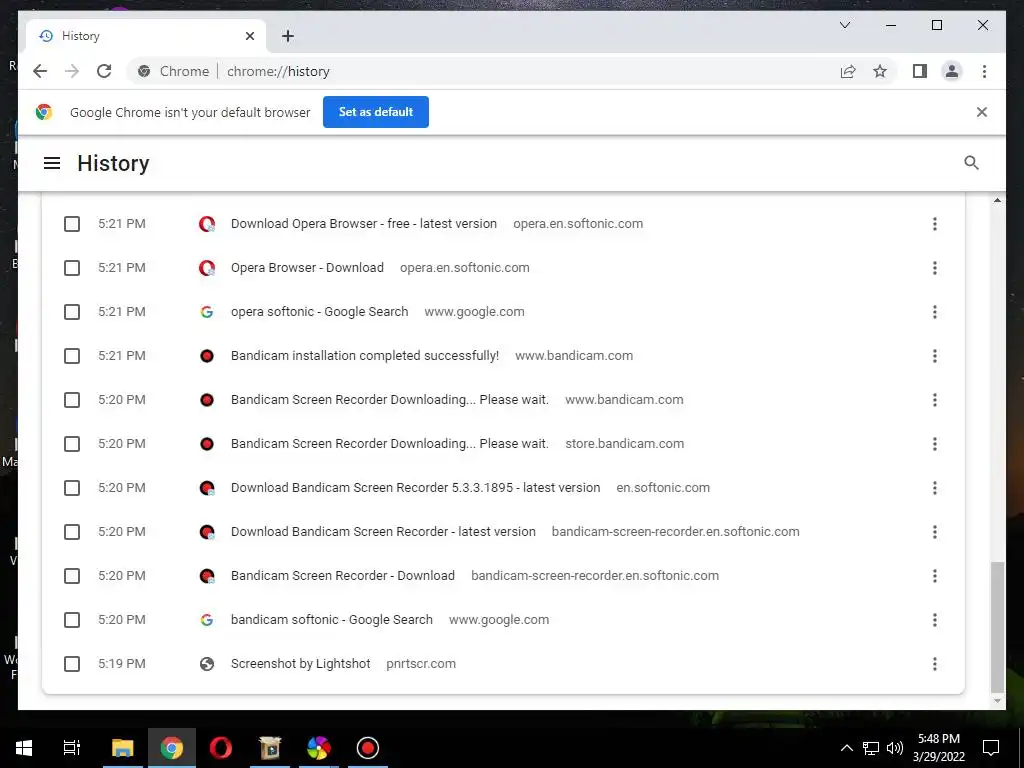
Task: Dismiss the default browser notification bar
Action: pyautogui.click(x=982, y=112)
